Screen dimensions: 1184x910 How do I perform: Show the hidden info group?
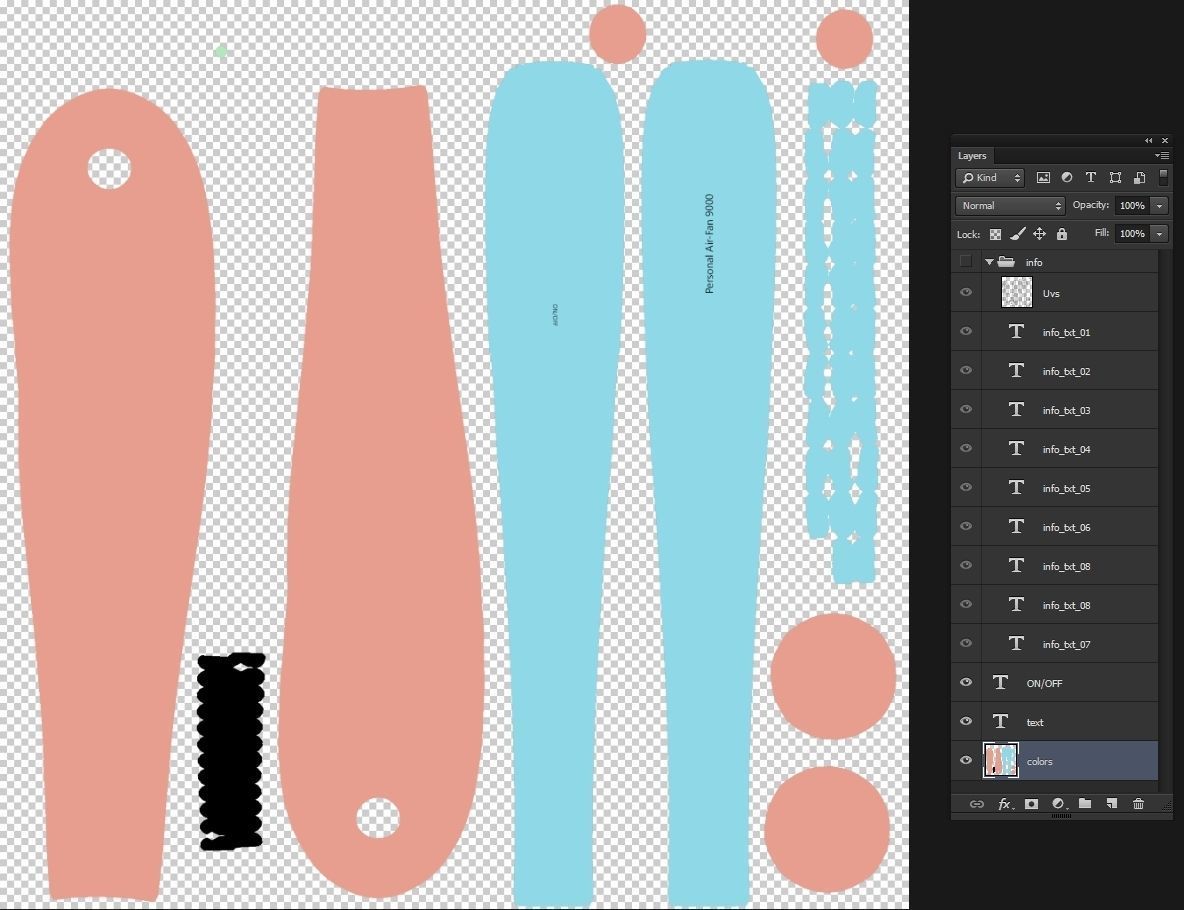click(x=966, y=261)
